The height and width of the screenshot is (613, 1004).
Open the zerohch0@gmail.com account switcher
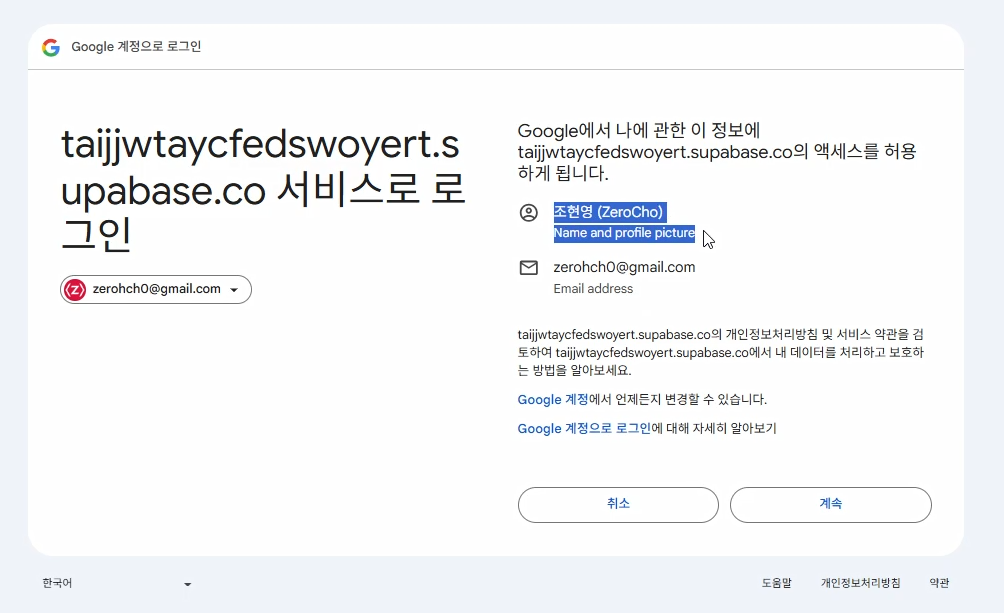(155, 289)
